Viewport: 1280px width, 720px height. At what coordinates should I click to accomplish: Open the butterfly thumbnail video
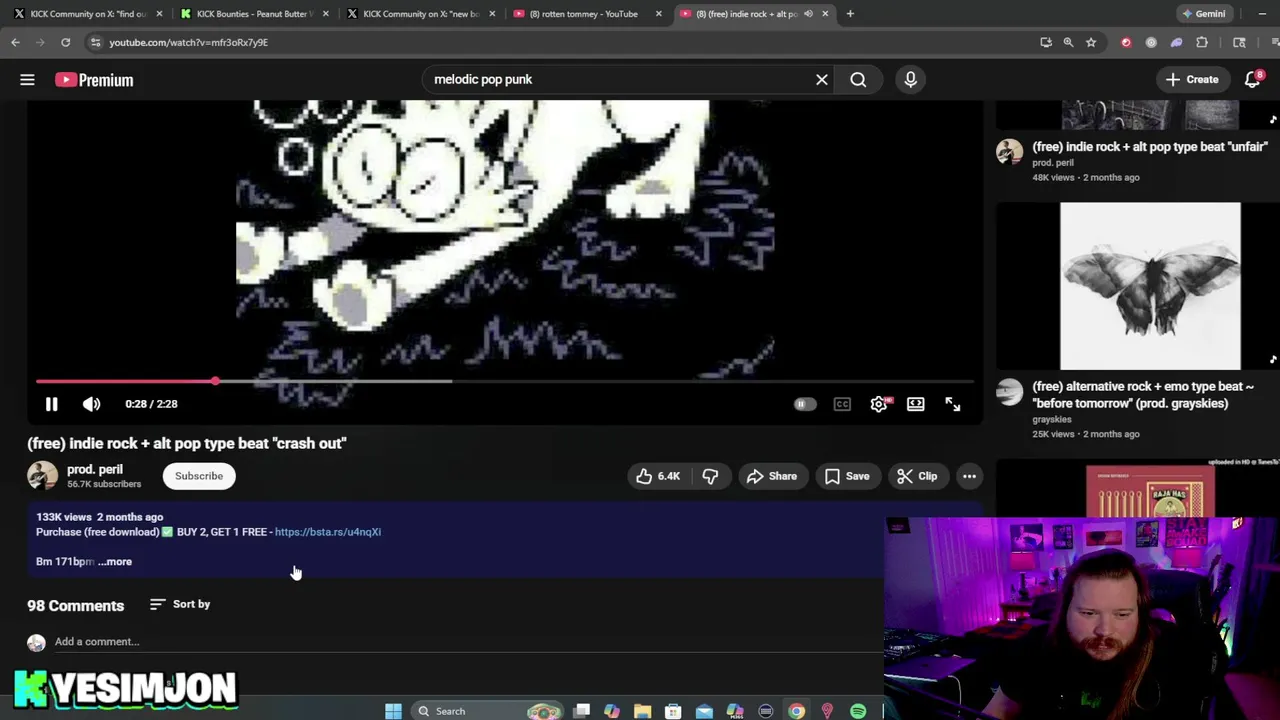pos(1150,286)
